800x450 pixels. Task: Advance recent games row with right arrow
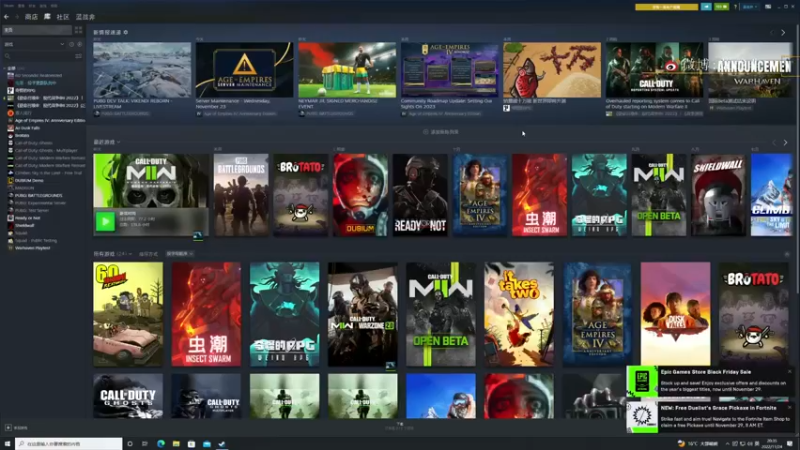785,143
